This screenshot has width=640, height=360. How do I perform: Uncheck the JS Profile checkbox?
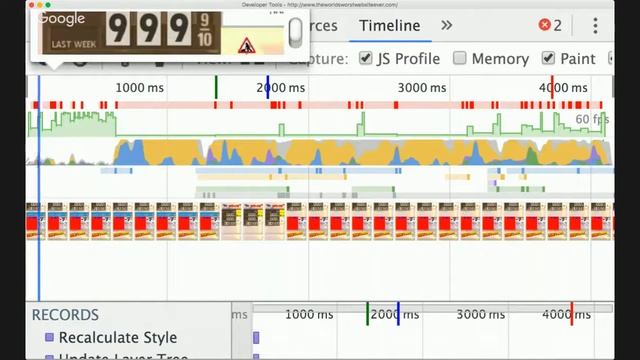pyautogui.click(x=365, y=58)
